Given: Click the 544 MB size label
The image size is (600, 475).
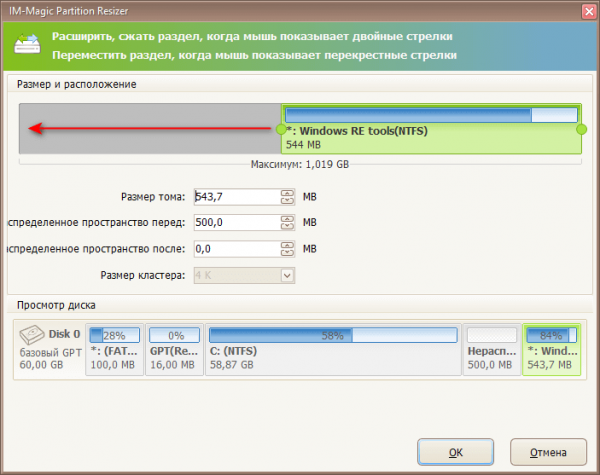Looking at the screenshot, I should click(303, 145).
